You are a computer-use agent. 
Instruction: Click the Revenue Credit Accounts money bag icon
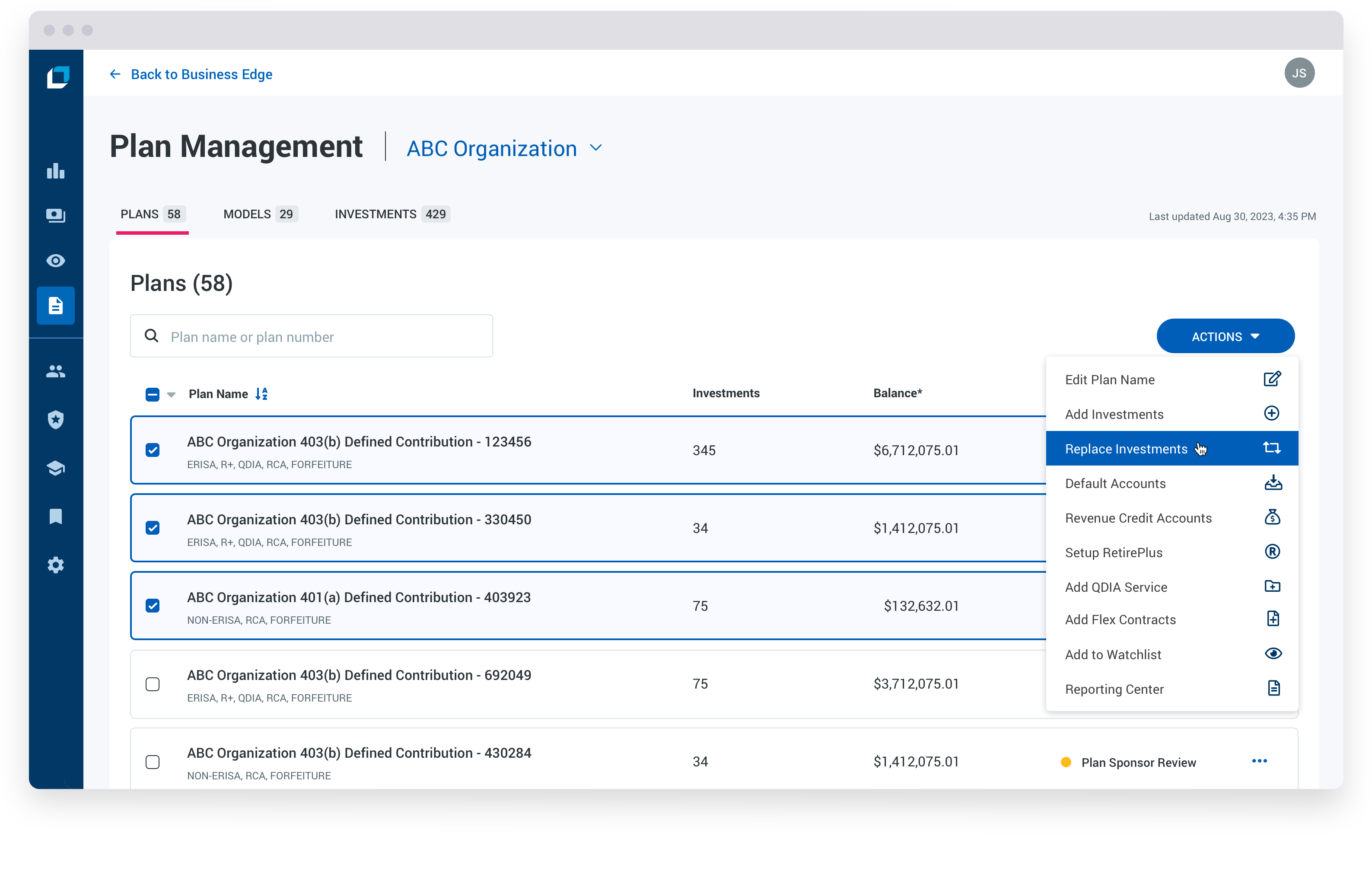1272,517
